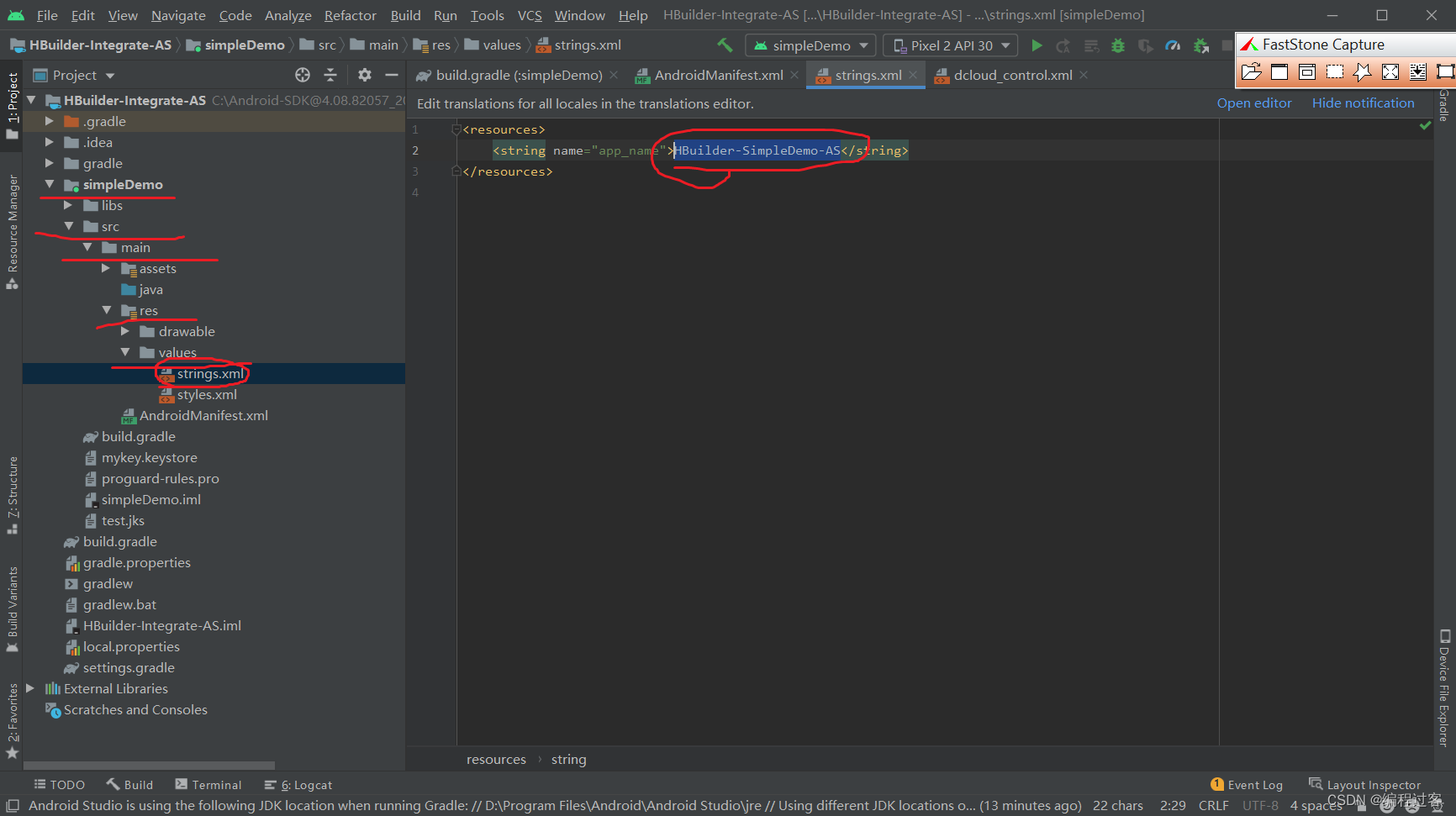Screen dimensions: 1456x816
Task: Click FastStone Capture Freehand Region icon
Action: (1363, 71)
